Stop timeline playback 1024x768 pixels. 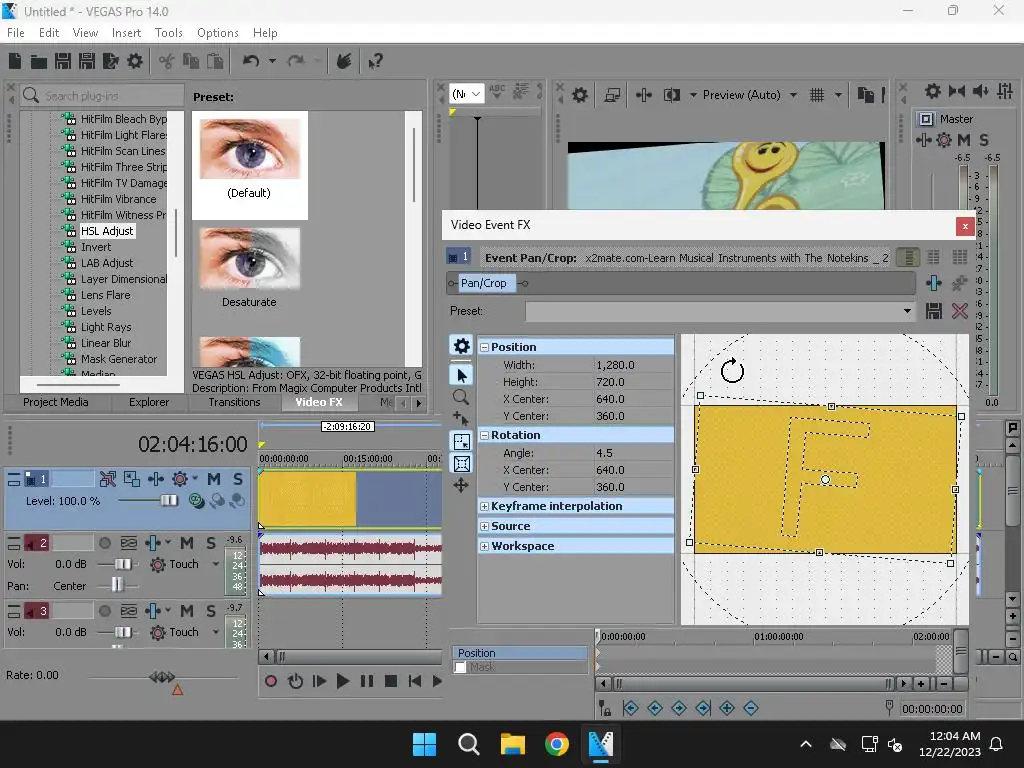[x=391, y=681]
